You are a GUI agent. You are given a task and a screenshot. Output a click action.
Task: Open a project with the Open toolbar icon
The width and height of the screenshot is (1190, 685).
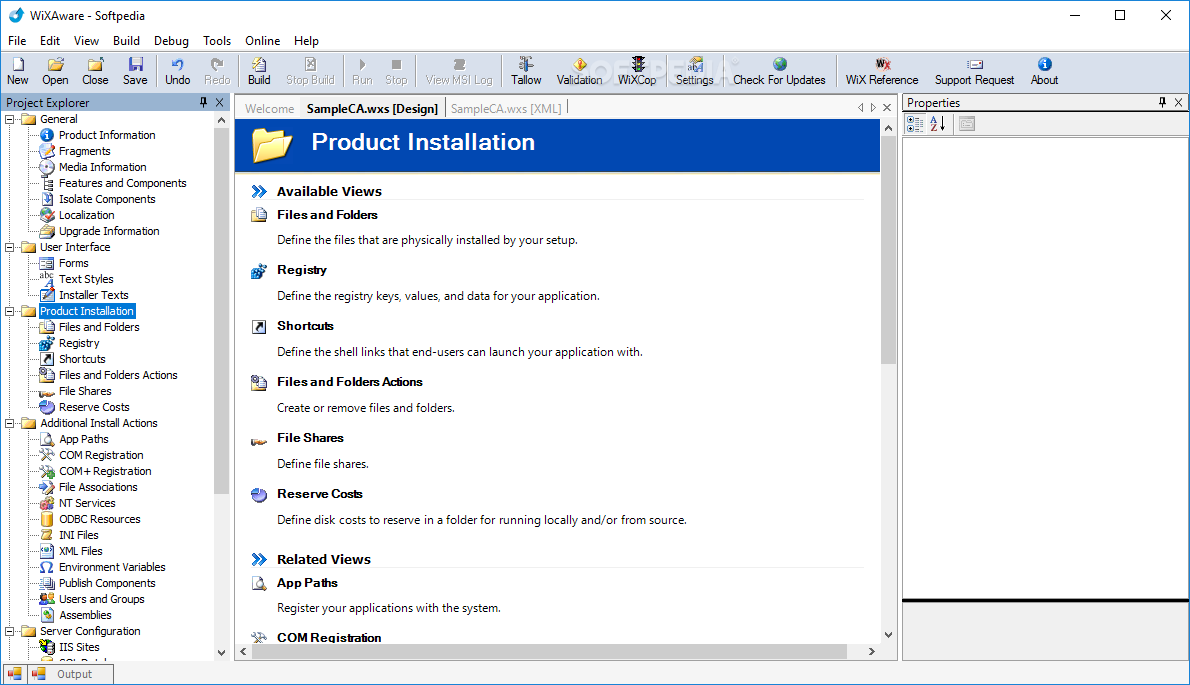(55, 71)
